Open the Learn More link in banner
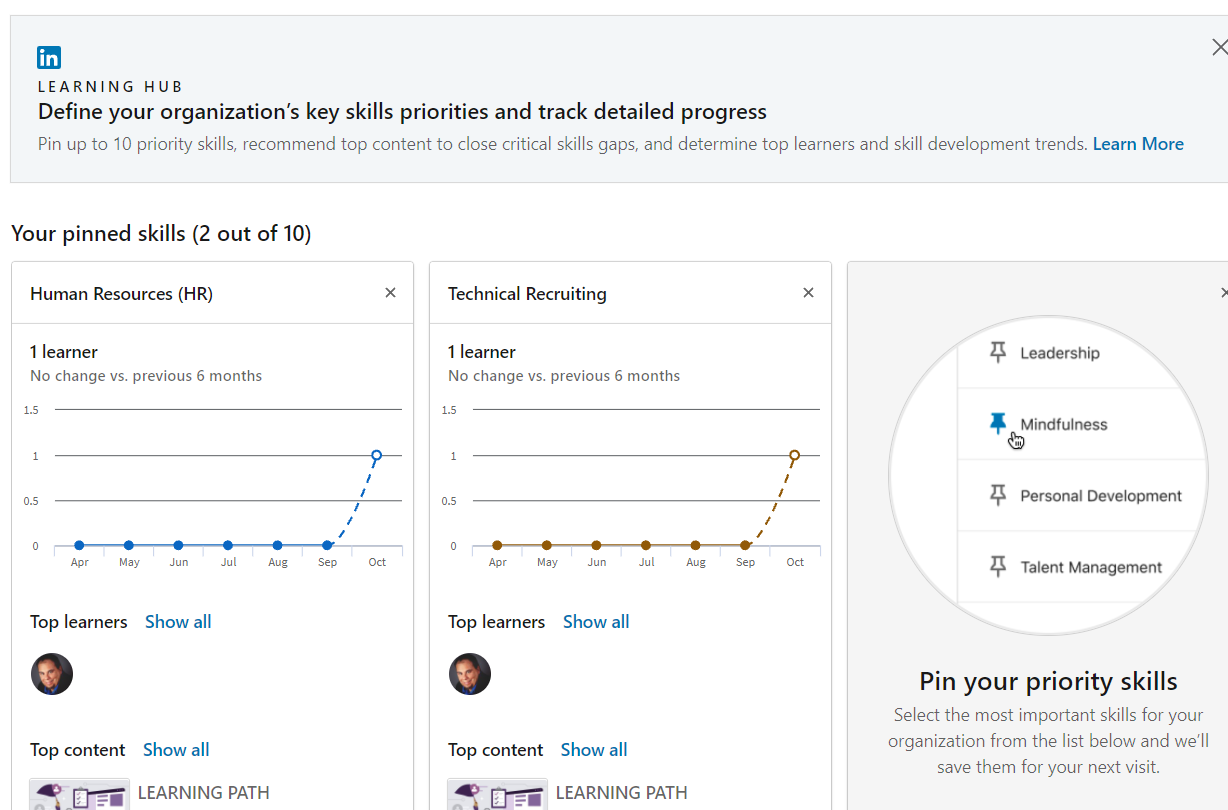Image resolution: width=1228 pixels, height=810 pixels. pyautogui.click(x=1137, y=144)
